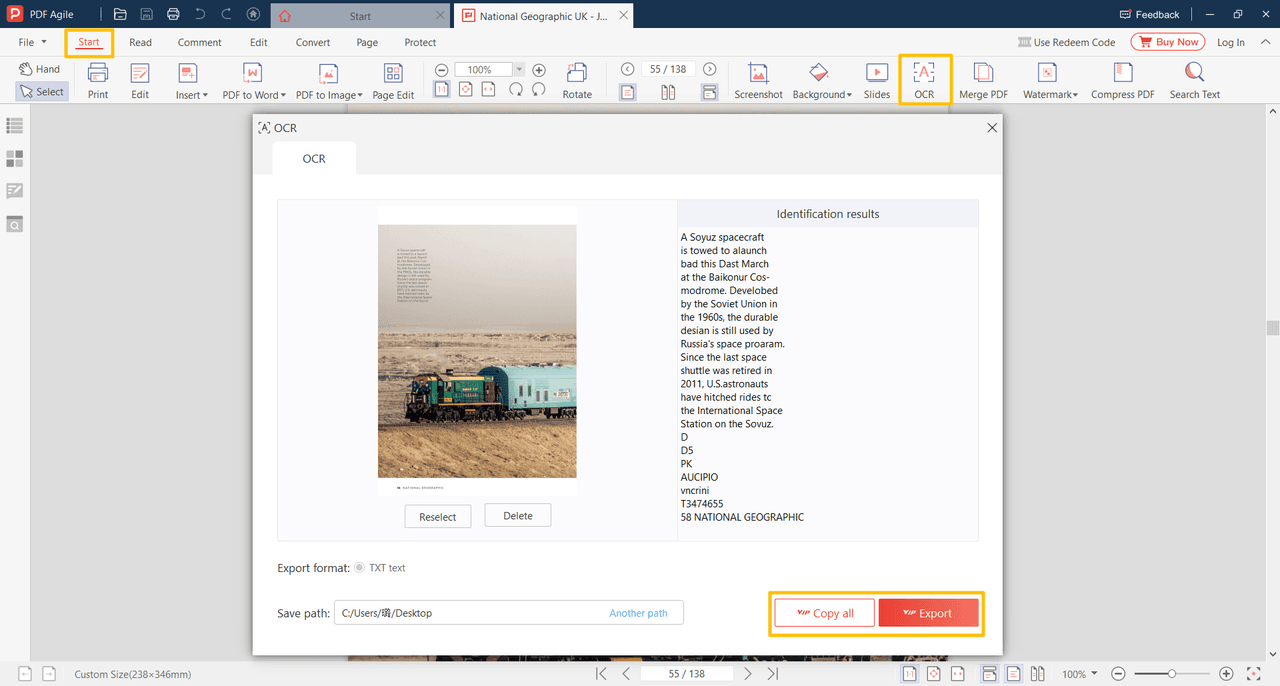Click the Reselect button under the preview

(437, 516)
